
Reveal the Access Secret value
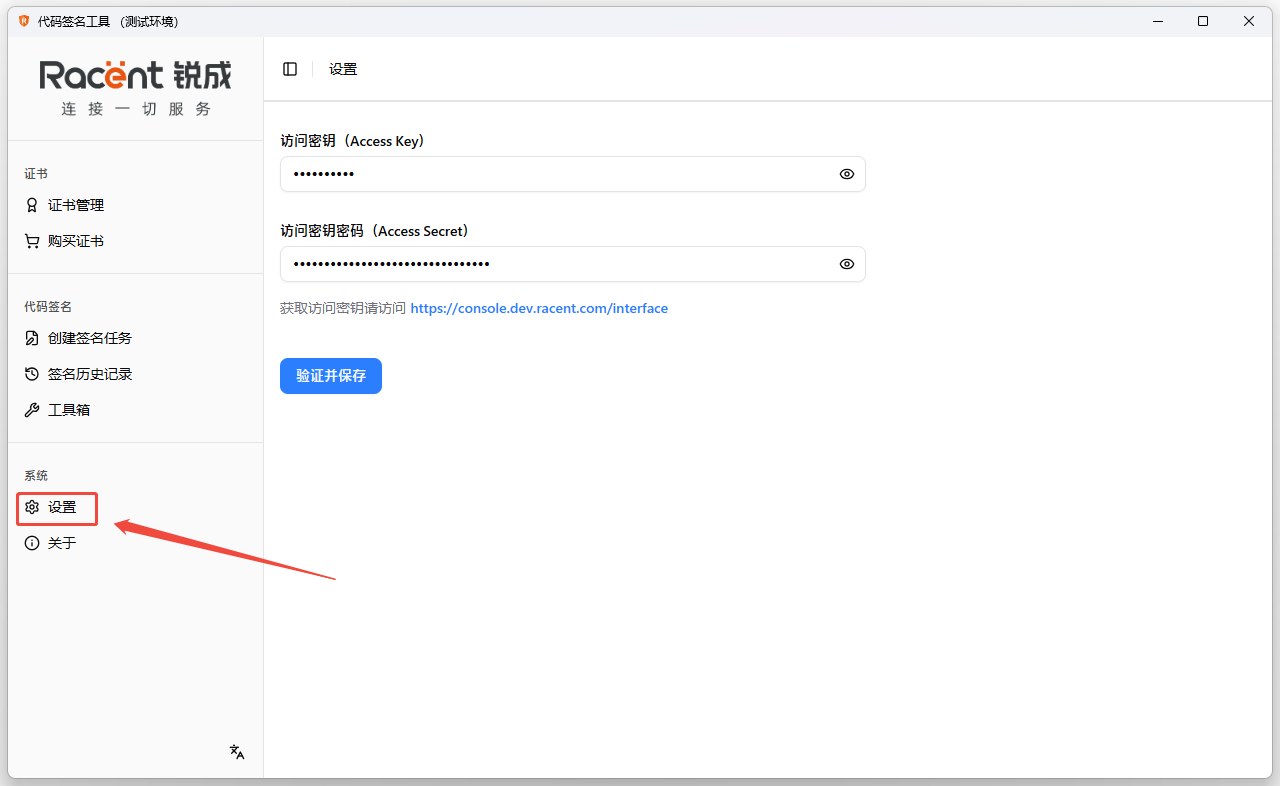point(847,264)
